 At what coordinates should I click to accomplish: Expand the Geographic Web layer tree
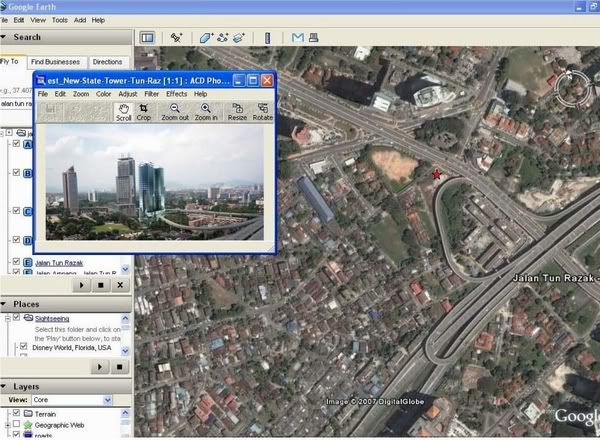pyautogui.click(x=5, y=424)
